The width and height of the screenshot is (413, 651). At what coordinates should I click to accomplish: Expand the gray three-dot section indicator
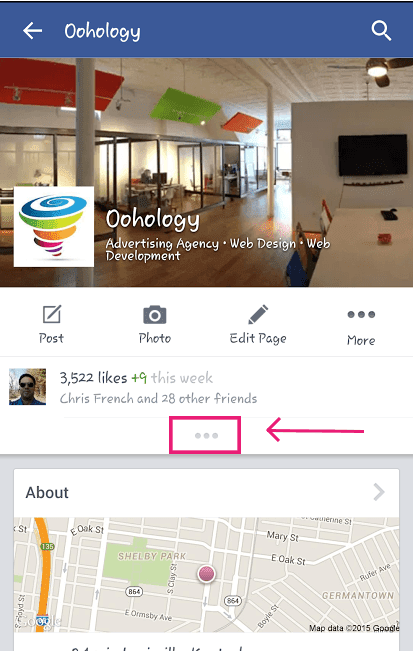[x=206, y=436]
